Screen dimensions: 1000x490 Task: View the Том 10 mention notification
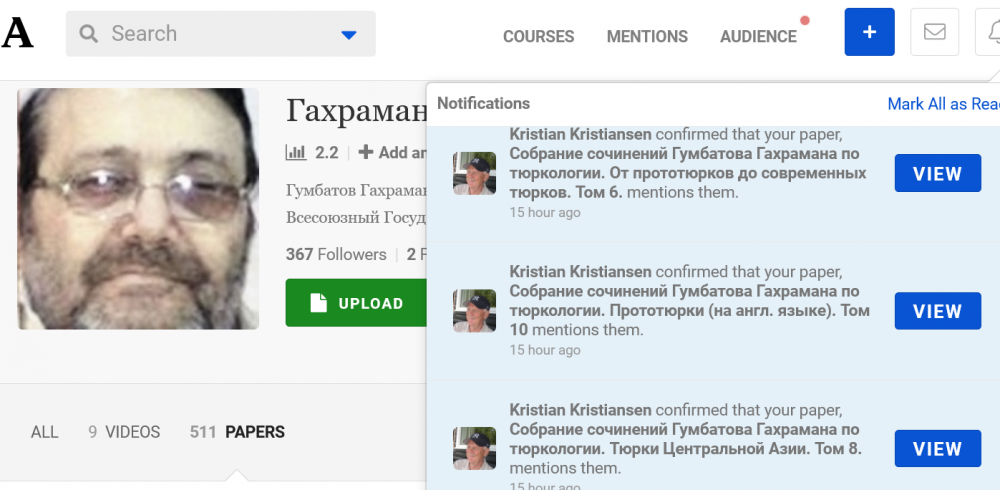(938, 311)
